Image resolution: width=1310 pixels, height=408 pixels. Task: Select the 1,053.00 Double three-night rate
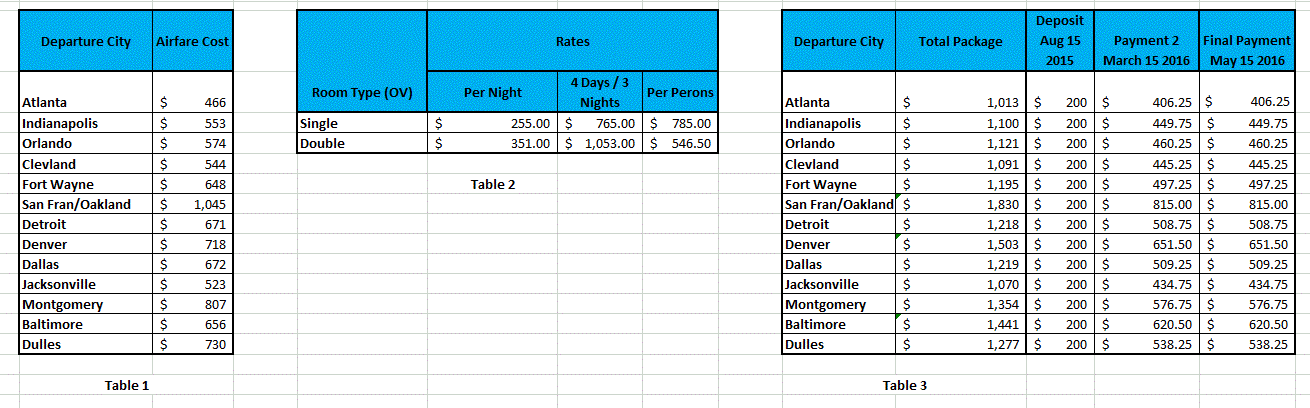pyautogui.click(x=600, y=143)
